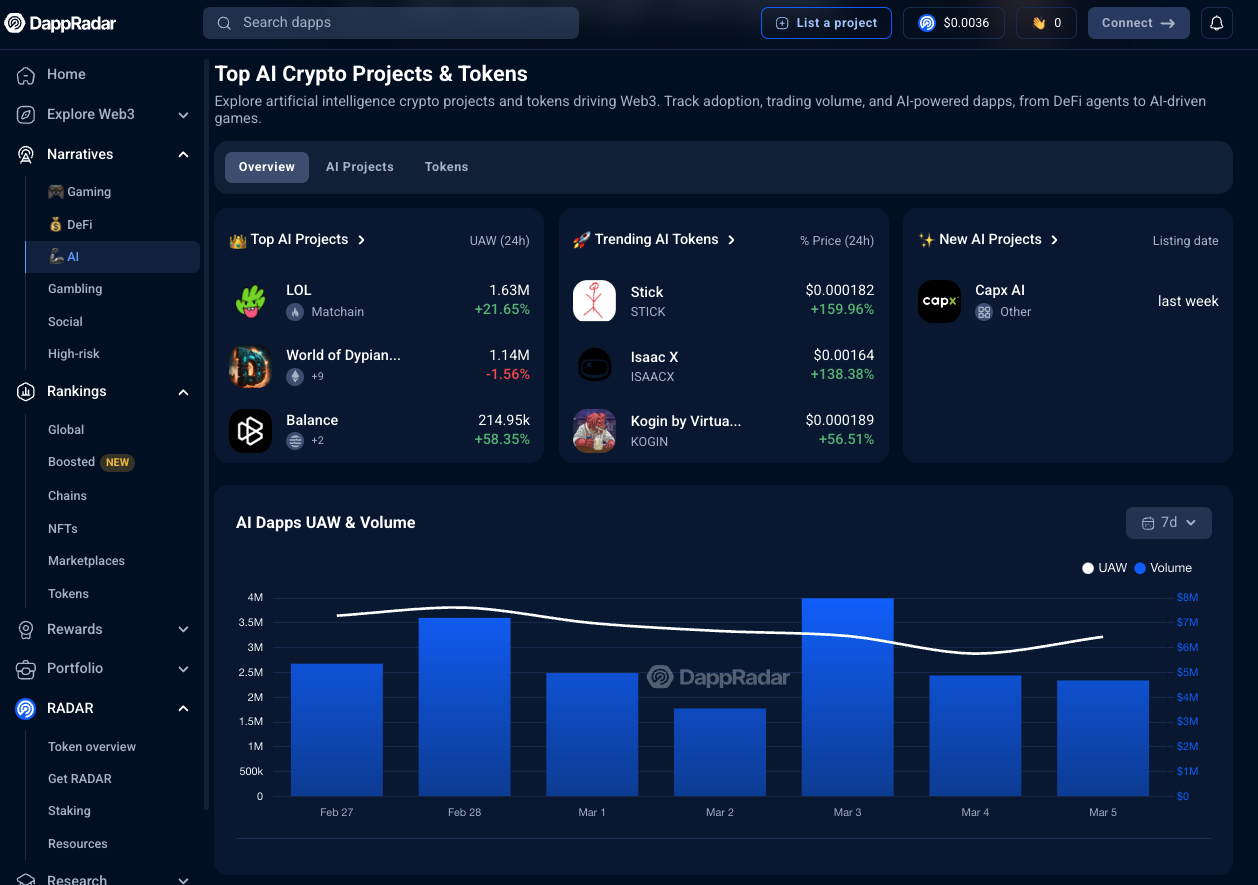Click the Narratives sidebar icon
This screenshot has height=885, width=1258.
[x=26, y=155]
